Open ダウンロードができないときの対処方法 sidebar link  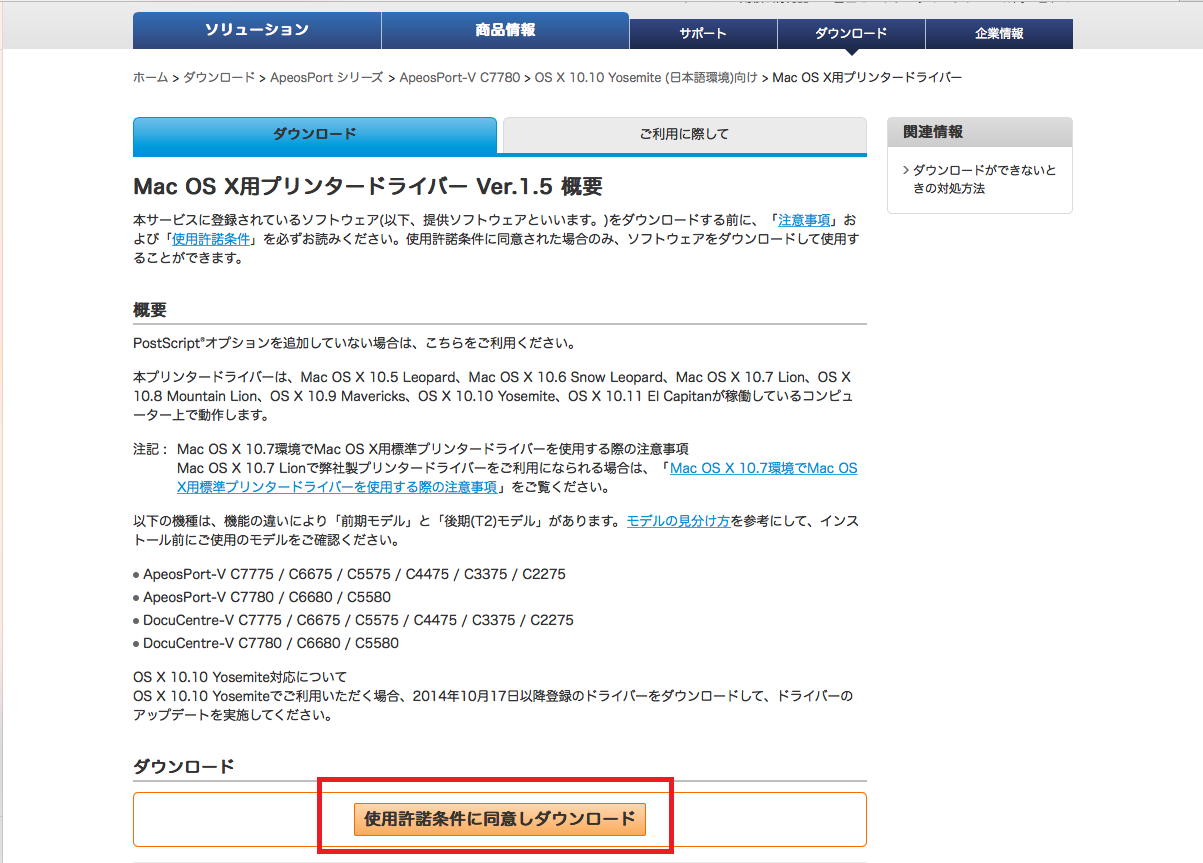pyautogui.click(x=984, y=179)
